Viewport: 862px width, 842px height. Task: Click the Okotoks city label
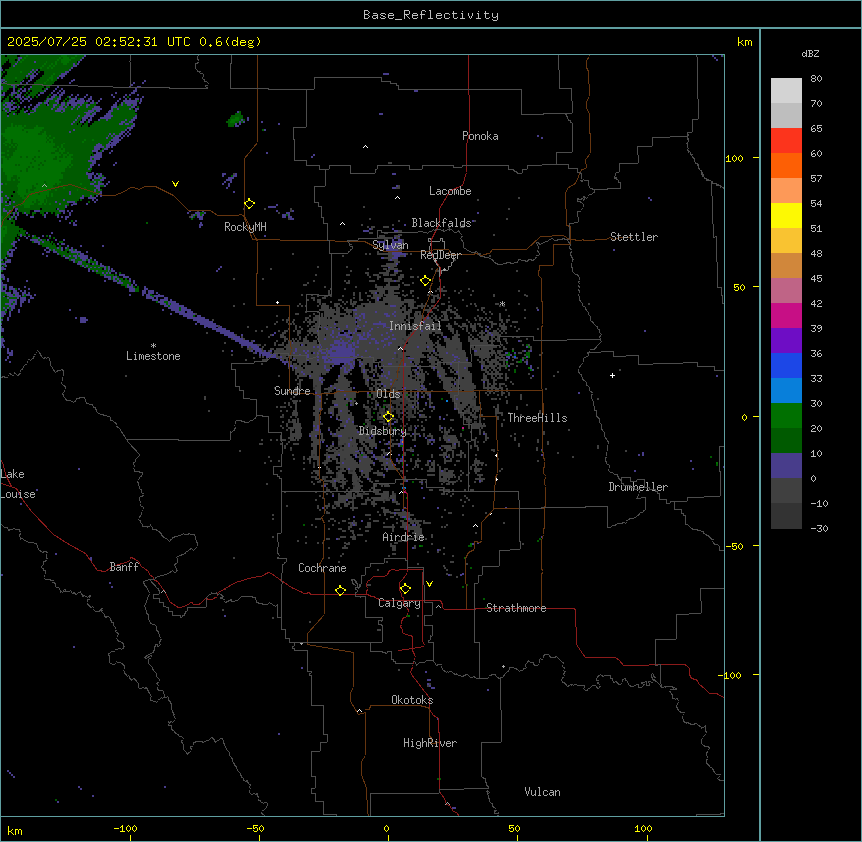(x=412, y=700)
